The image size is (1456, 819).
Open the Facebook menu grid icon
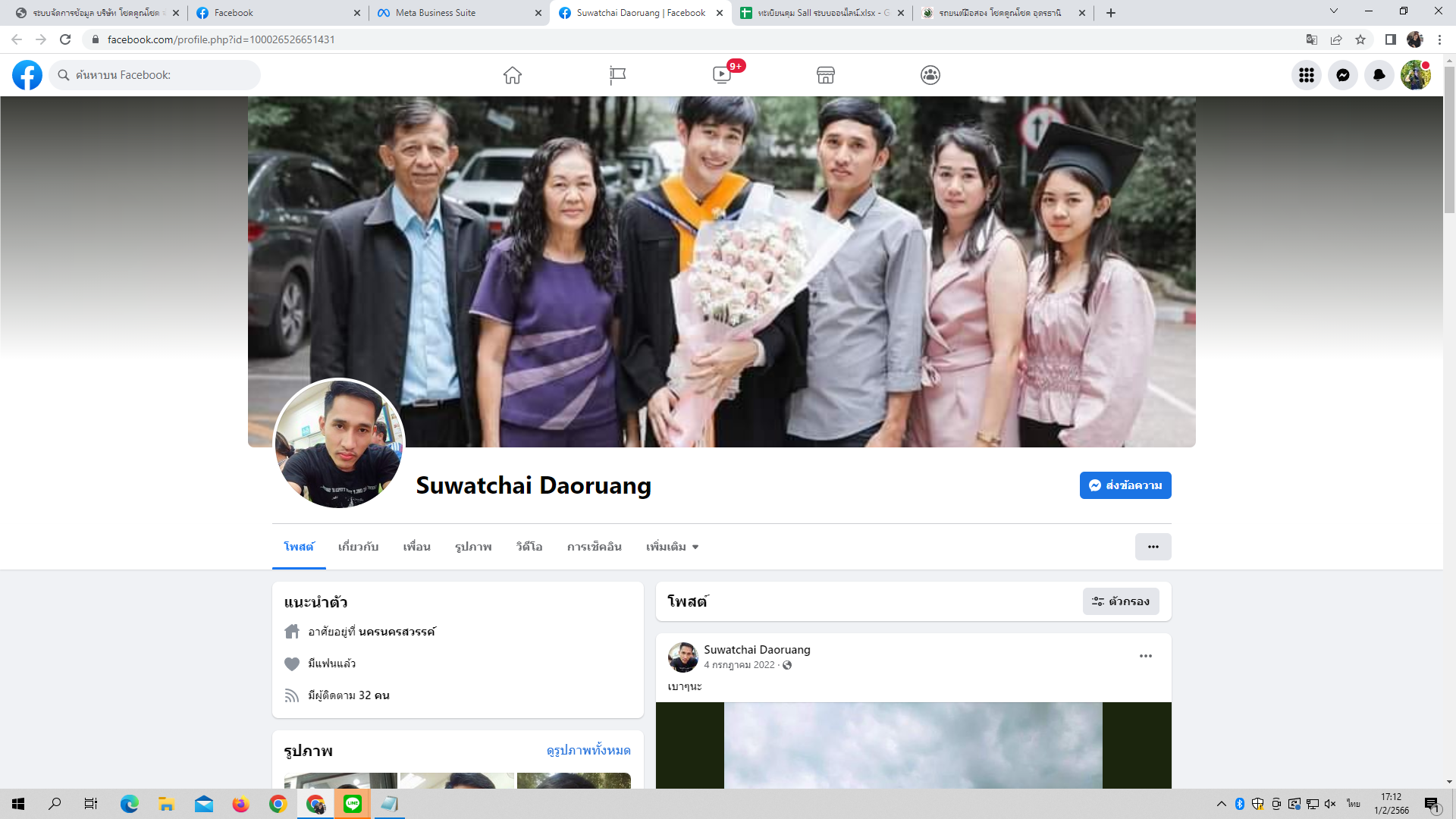pyautogui.click(x=1307, y=75)
